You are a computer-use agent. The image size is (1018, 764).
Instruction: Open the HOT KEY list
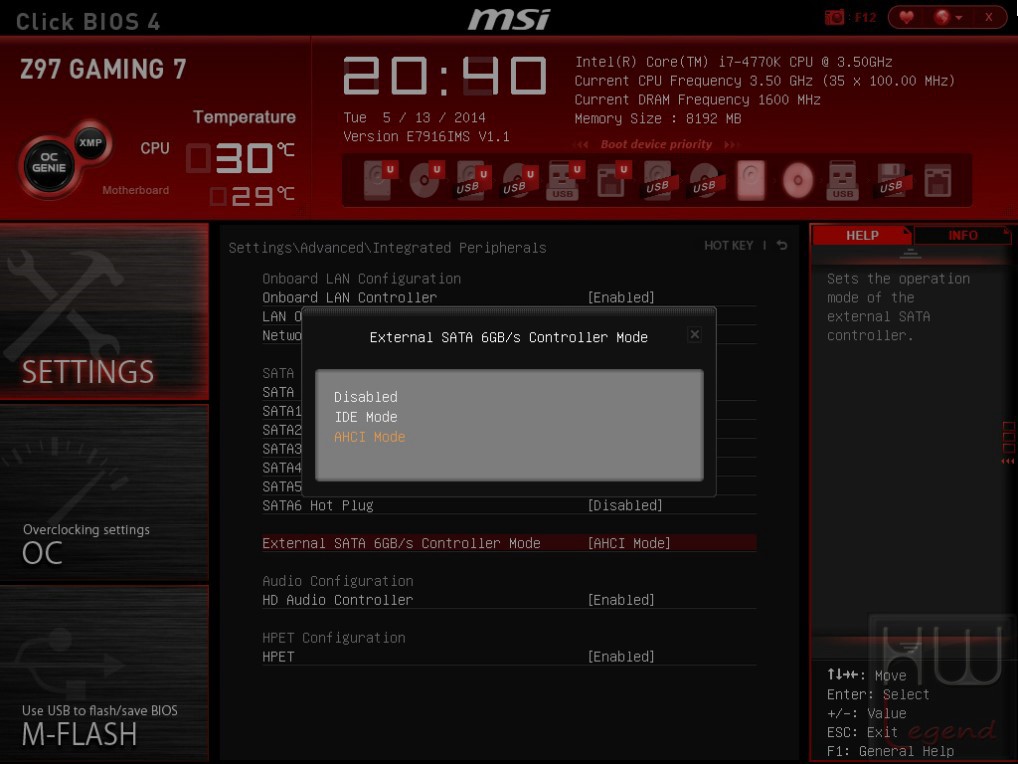coord(728,245)
